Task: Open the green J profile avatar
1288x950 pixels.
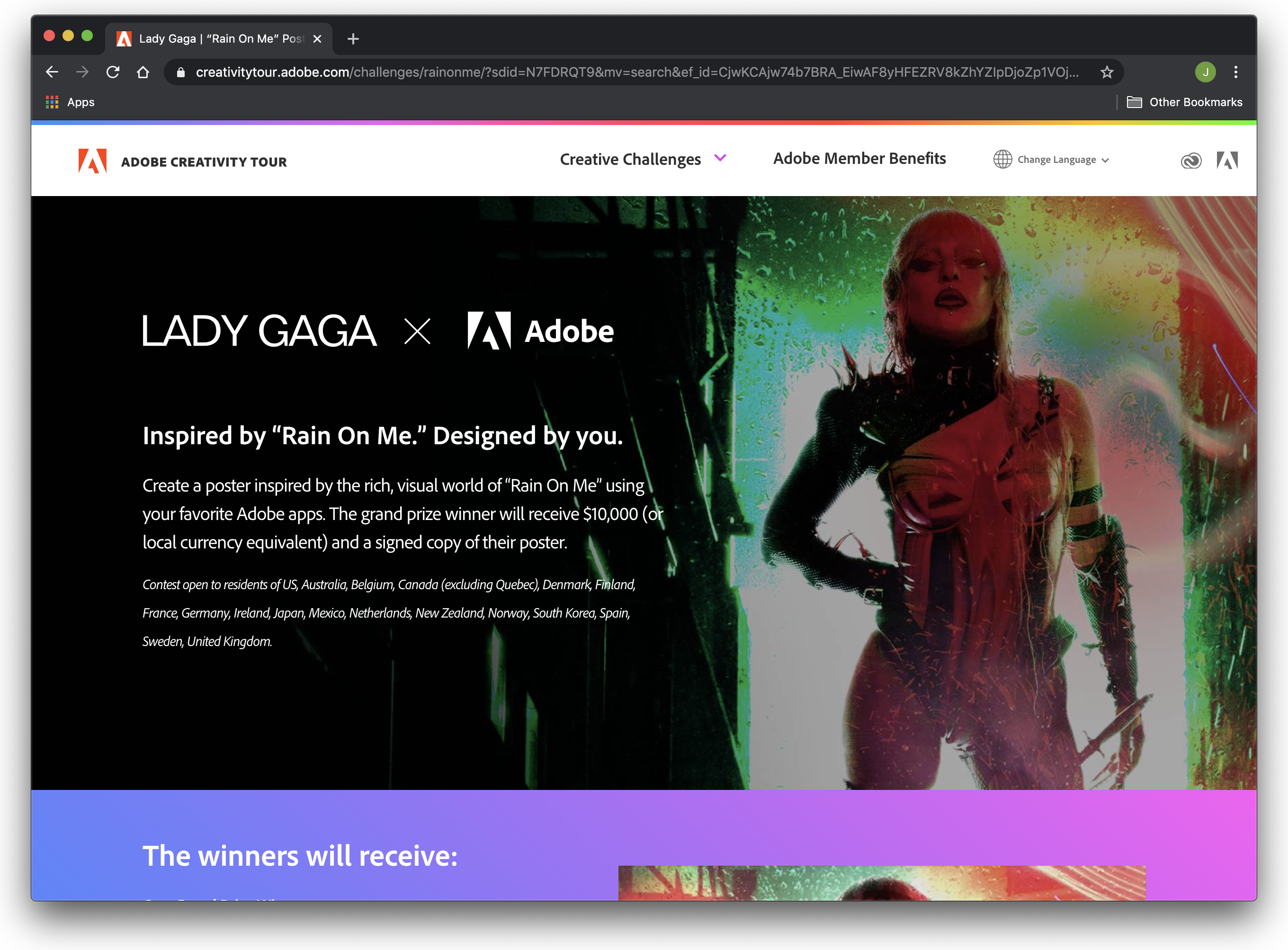Action: click(1205, 72)
